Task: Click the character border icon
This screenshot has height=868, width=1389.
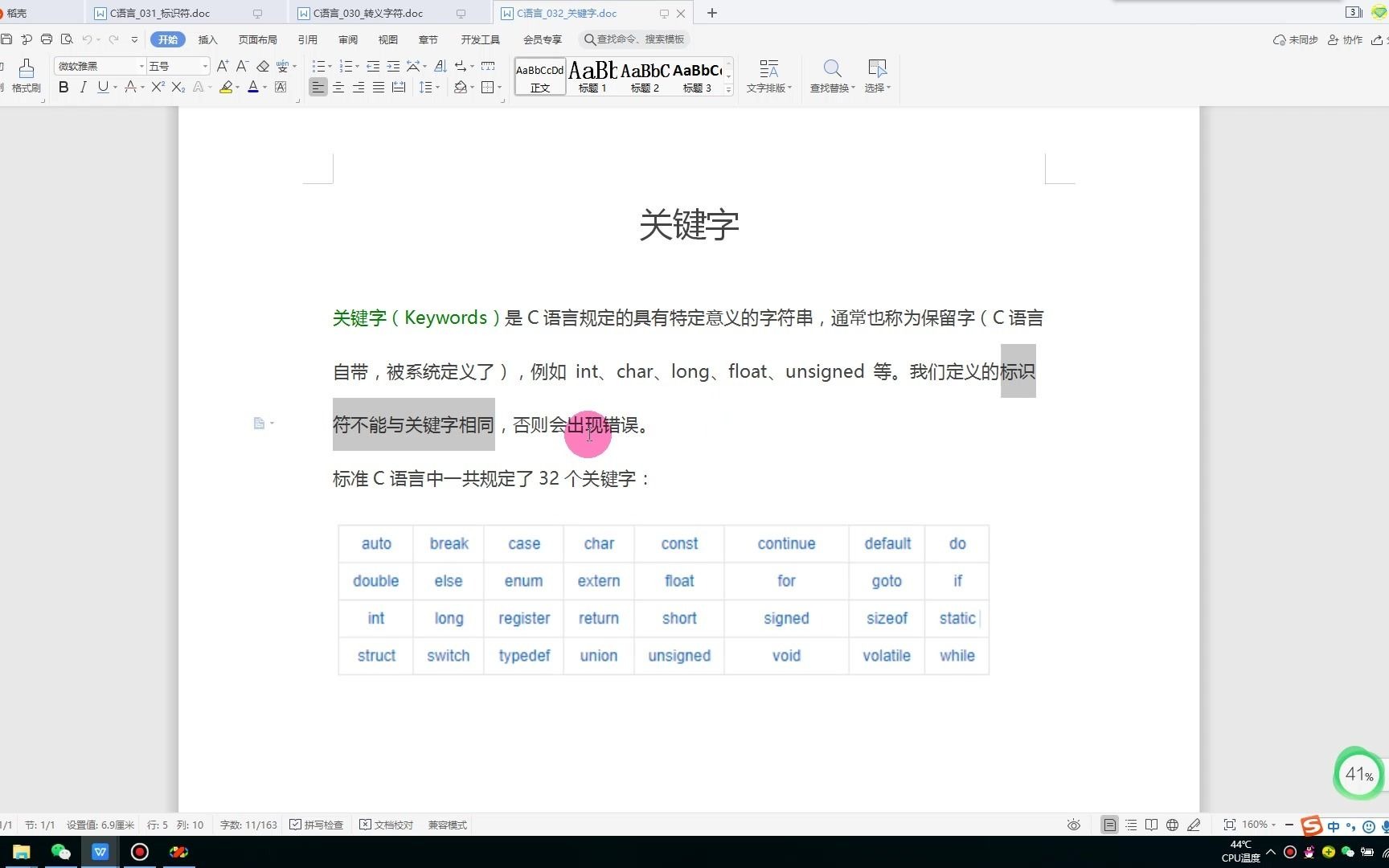Action: (281, 87)
